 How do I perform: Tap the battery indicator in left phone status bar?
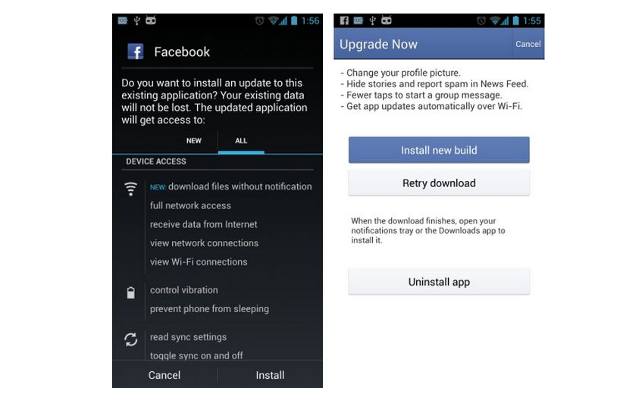pyautogui.click(x=294, y=21)
